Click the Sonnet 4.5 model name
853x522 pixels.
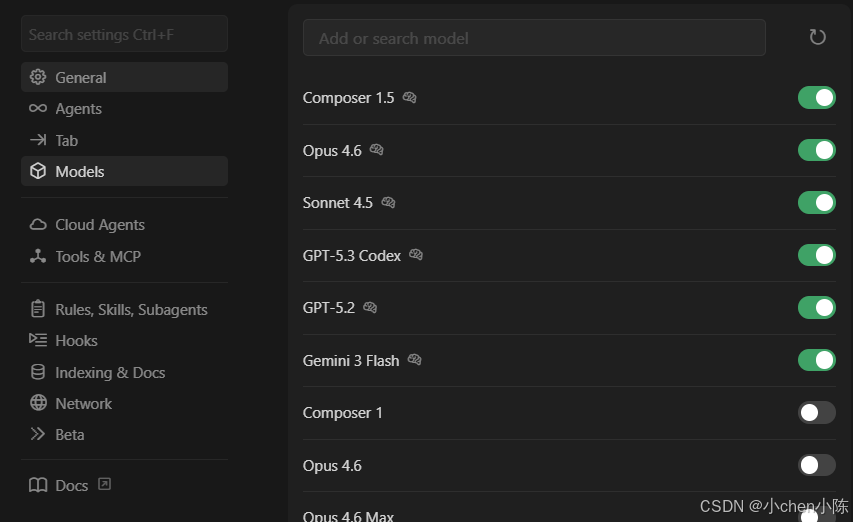337,203
